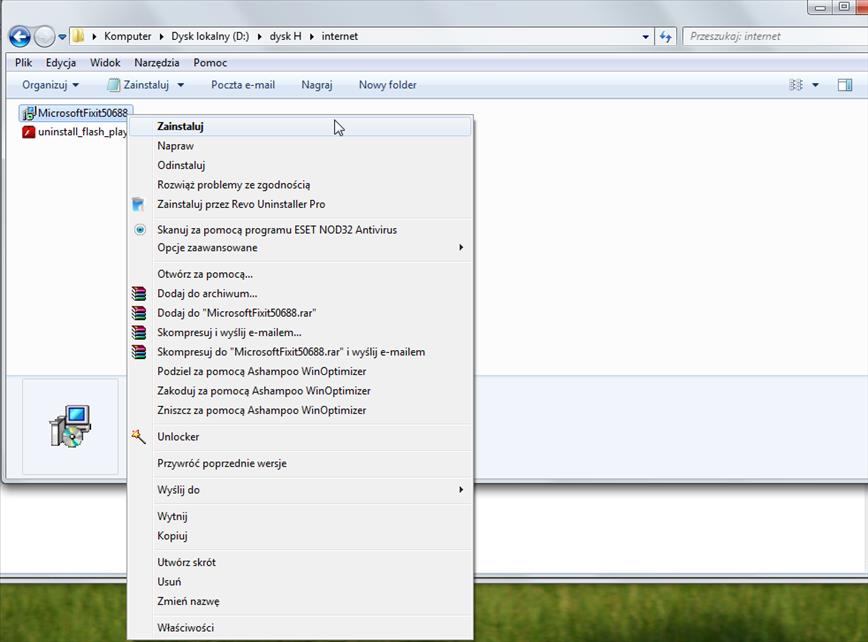The height and width of the screenshot is (642, 868).
Task: Select Komputer in the address breadcrumb
Action: (x=127, y=36)
